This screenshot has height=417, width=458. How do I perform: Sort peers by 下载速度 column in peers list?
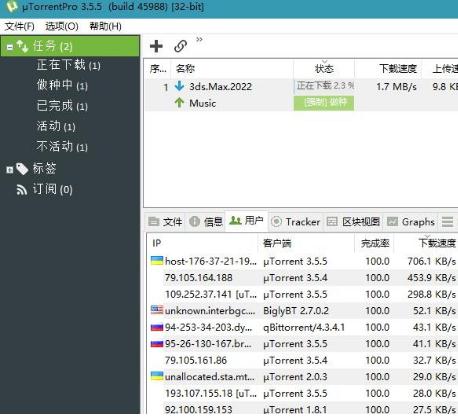click(426, 243)
